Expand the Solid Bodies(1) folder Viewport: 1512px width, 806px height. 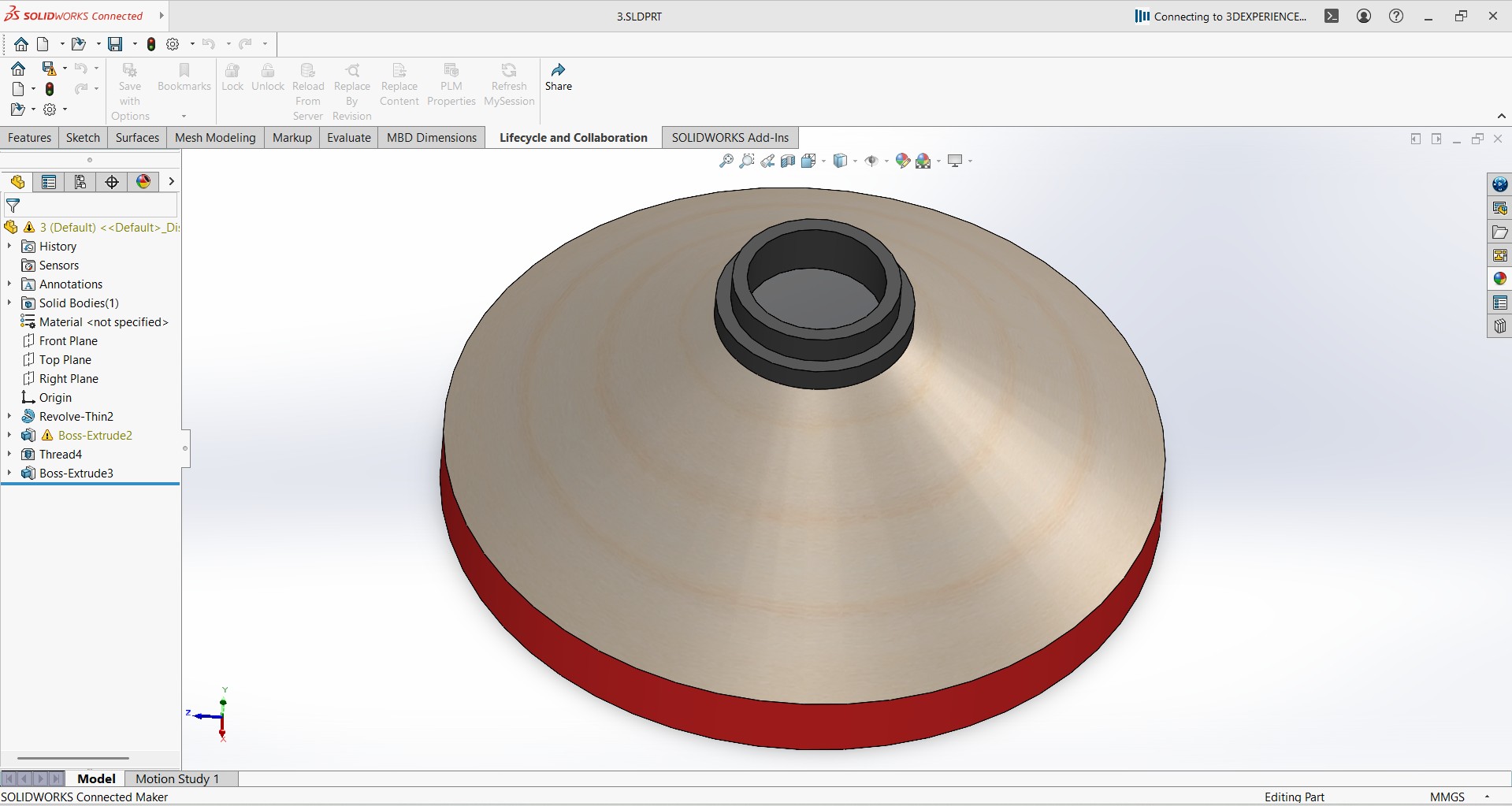click(9, 303)
